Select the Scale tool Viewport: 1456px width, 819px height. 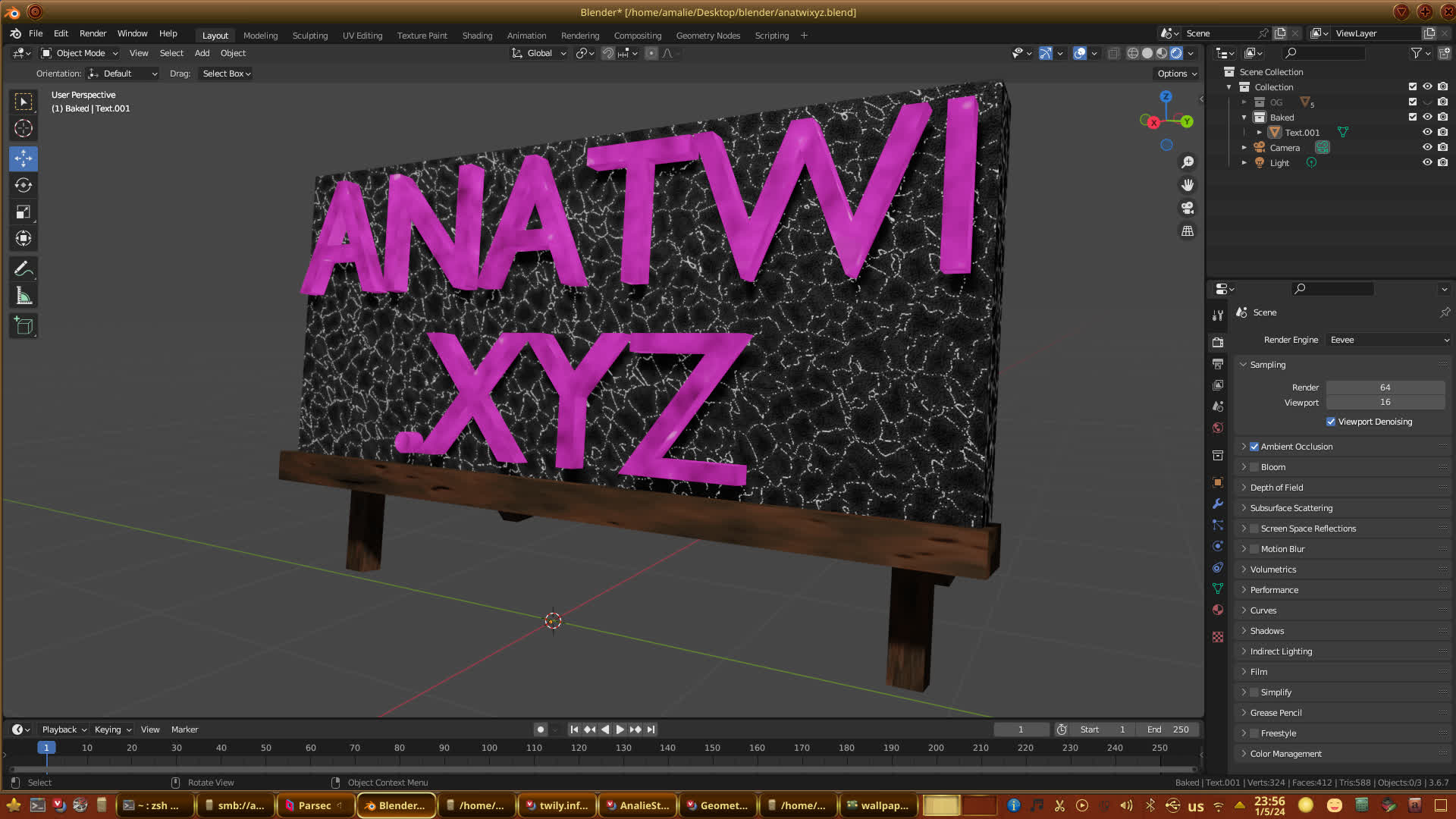click(24, 212)
